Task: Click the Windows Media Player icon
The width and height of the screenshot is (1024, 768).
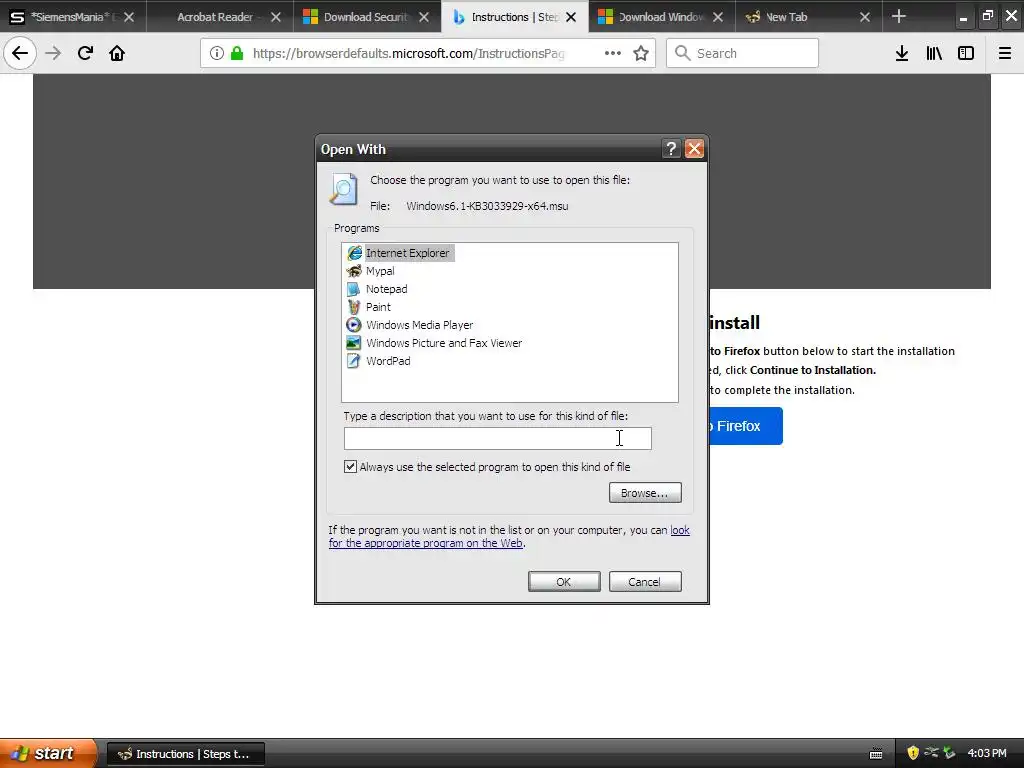Action: click(354, 325)
